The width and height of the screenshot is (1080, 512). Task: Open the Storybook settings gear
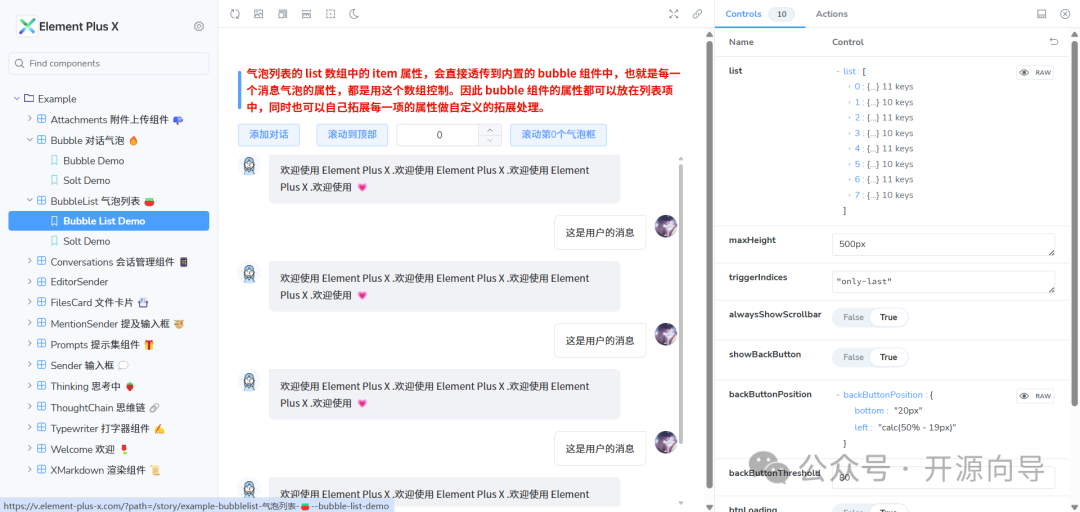(199, 26)
